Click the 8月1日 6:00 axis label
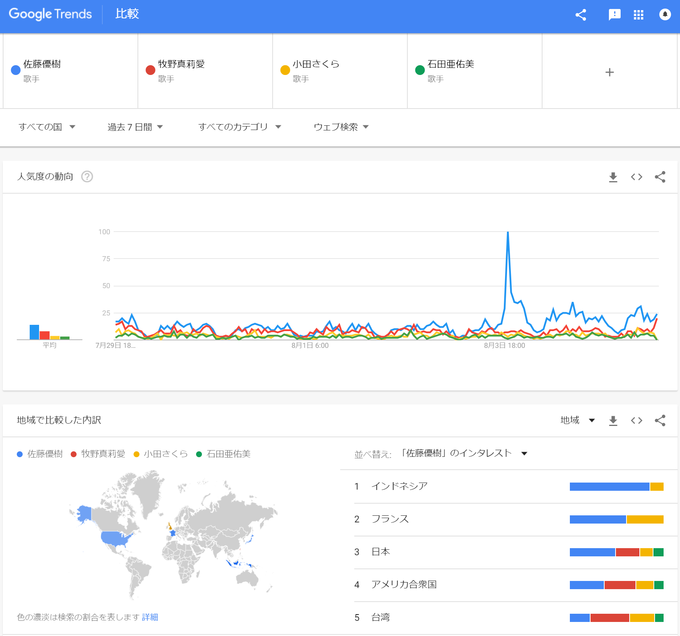The width and height of the screenshot is (680, 636). (310, 346)
